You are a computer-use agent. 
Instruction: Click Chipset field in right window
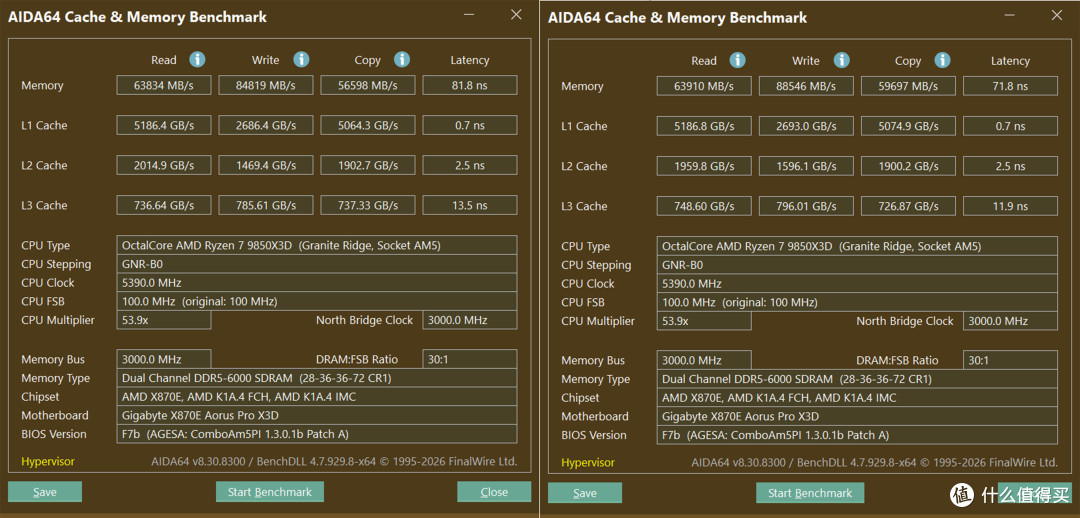click(x=857, y=397)
